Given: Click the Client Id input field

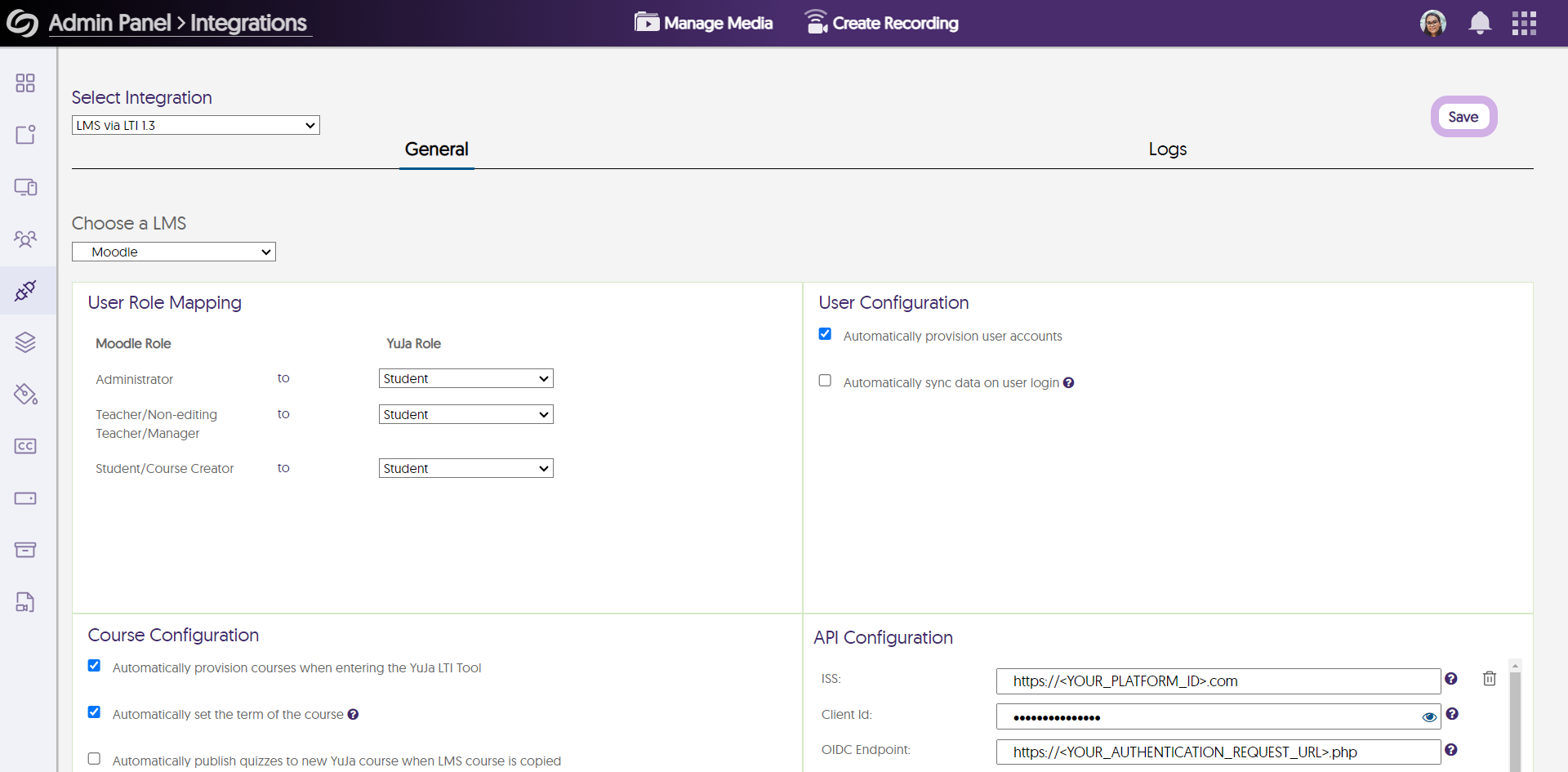Looking at the screenshot, I should (1218, 716).
